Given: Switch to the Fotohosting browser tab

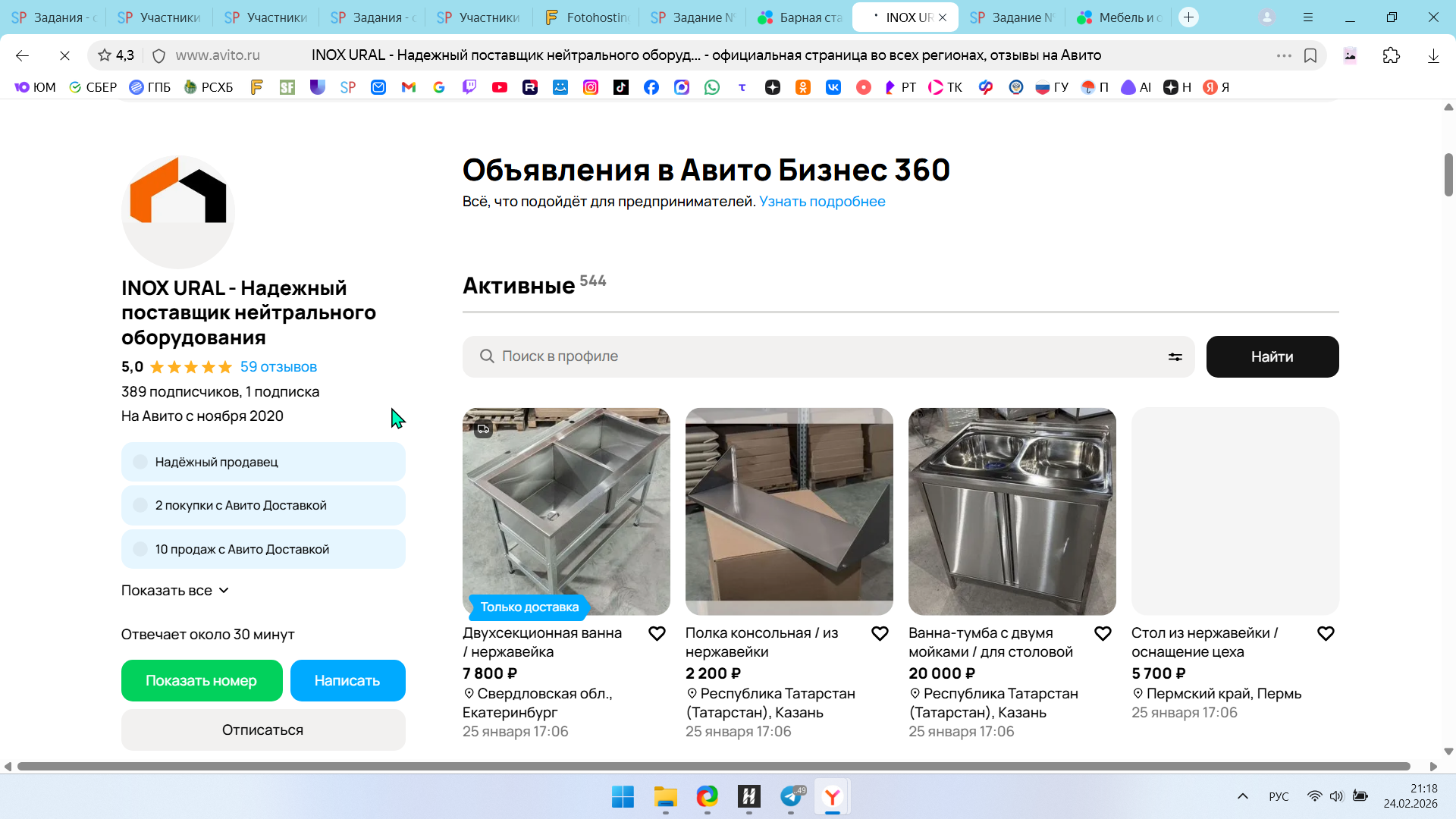Looking at the screenshot, I should point(587,17).
